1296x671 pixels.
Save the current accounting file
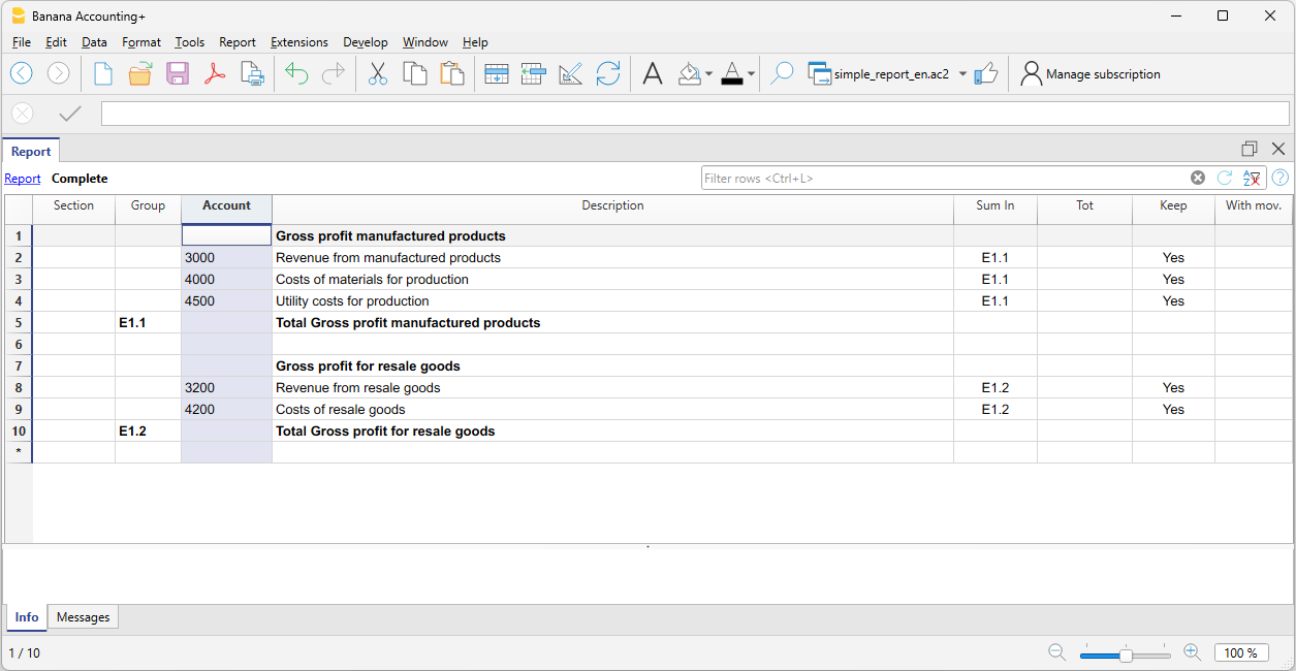[177, 73]
